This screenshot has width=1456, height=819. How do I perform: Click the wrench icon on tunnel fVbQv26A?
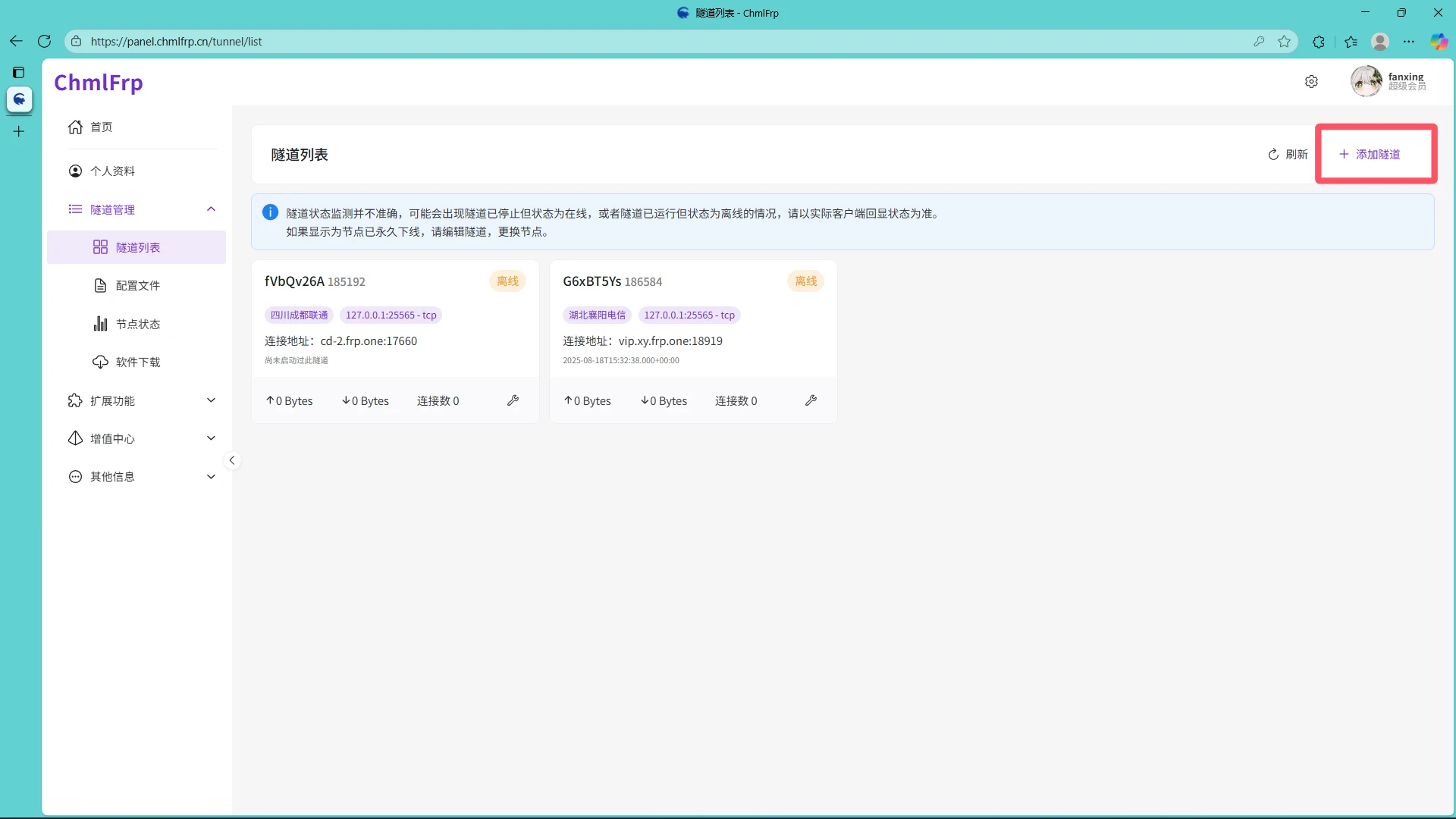click(513, 400)
